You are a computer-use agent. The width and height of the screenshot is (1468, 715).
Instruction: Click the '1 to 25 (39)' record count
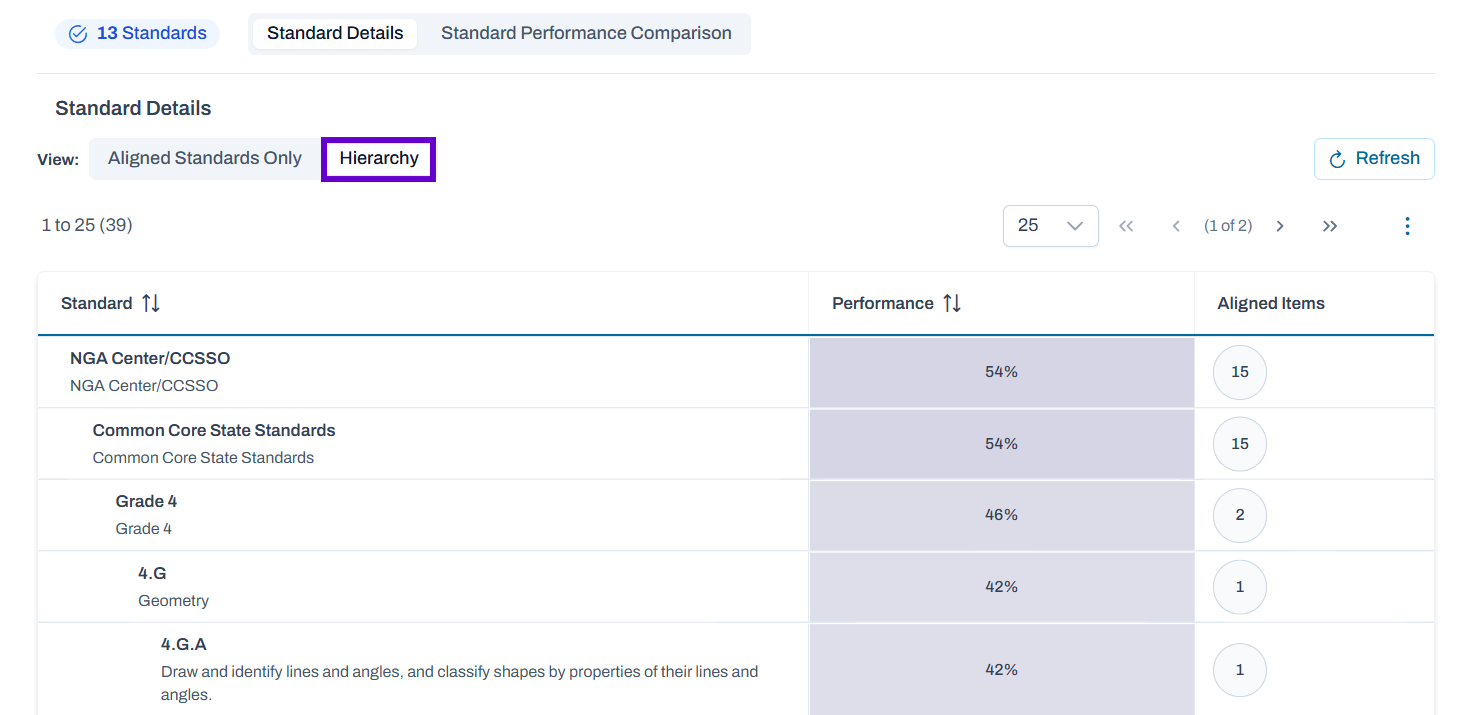click(x=87, y=225)
